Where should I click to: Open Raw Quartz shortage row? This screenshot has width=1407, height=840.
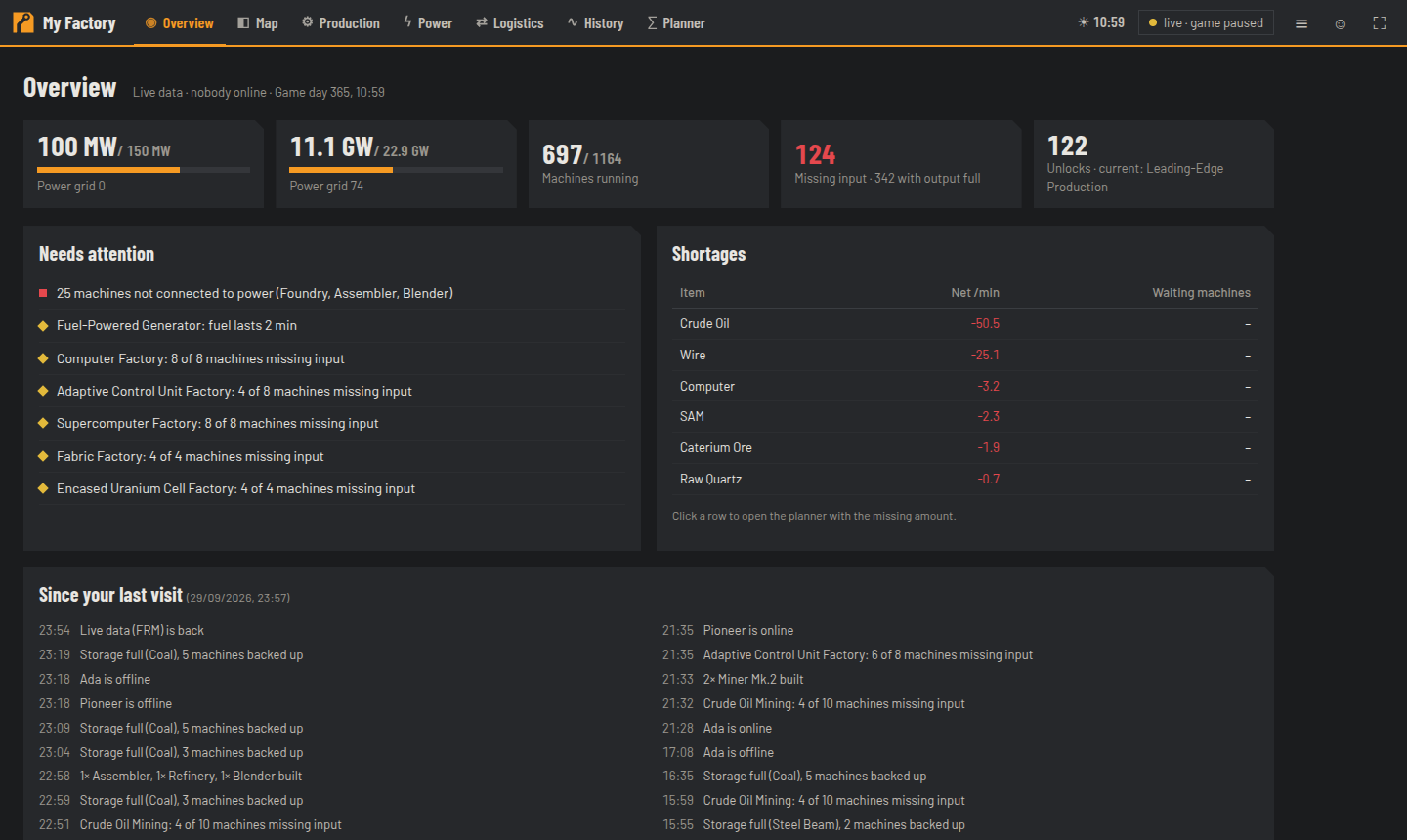click(965, 479)
